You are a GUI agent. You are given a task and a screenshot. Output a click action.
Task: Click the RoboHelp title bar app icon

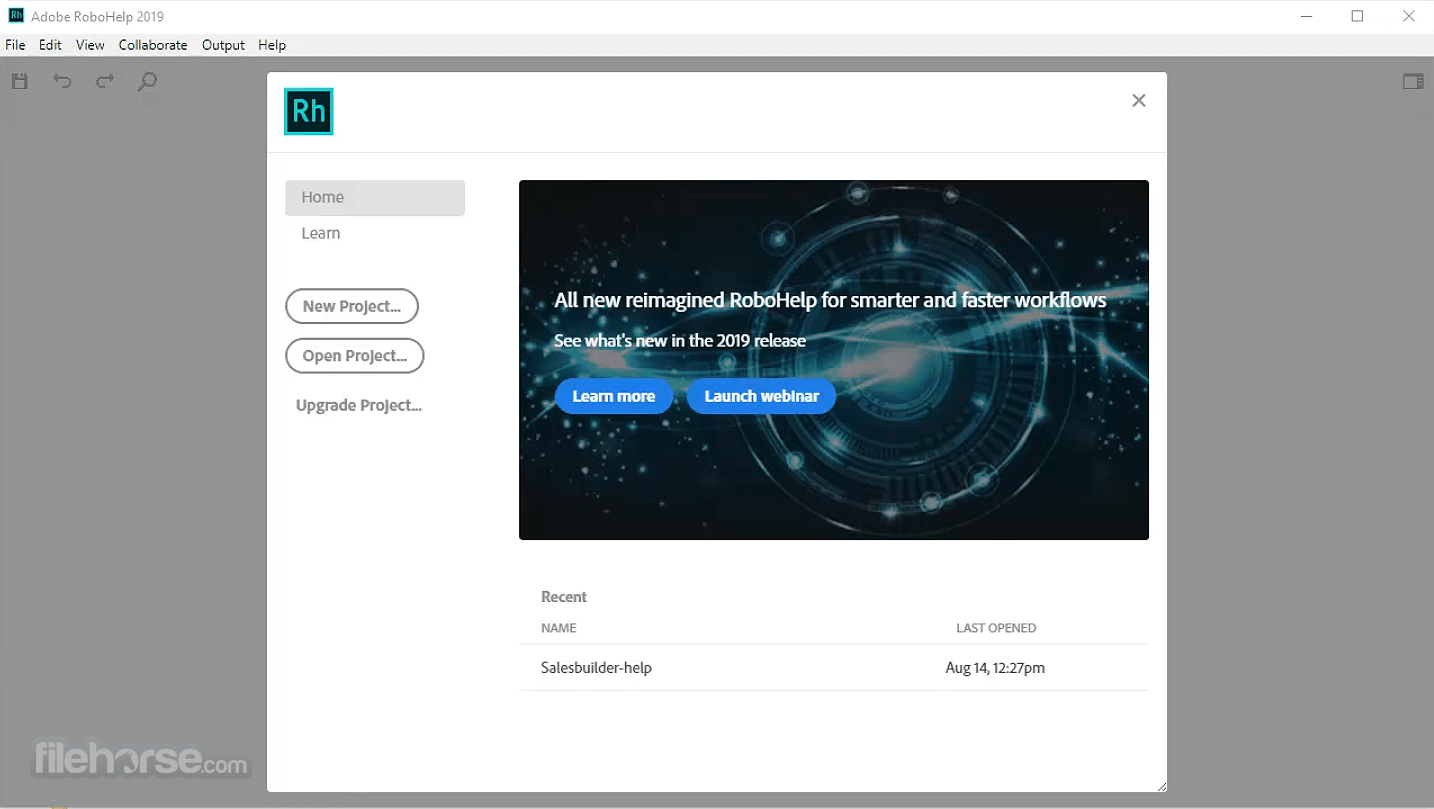(x=16, y=16)
